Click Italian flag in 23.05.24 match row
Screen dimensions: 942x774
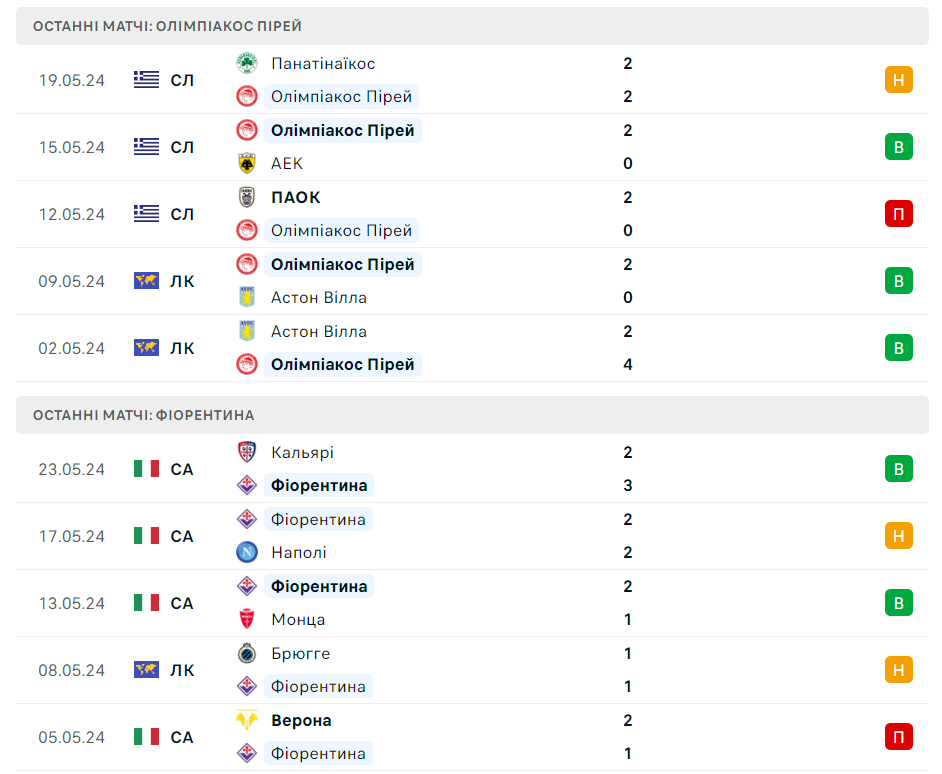(x=147, y=469)
